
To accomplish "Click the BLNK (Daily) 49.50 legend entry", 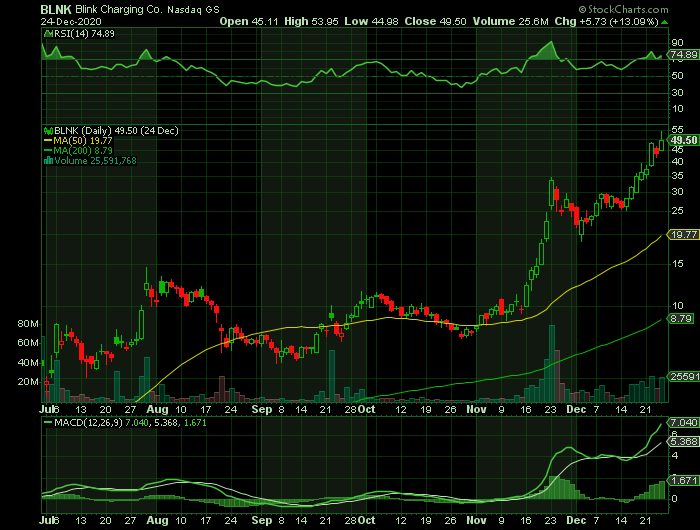I will [x=116, y=131].
